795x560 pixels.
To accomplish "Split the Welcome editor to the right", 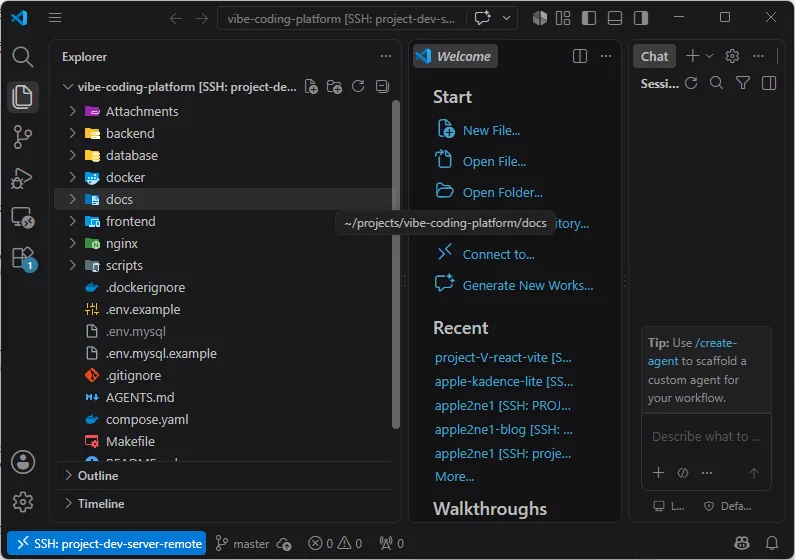I will pos(580,56).
